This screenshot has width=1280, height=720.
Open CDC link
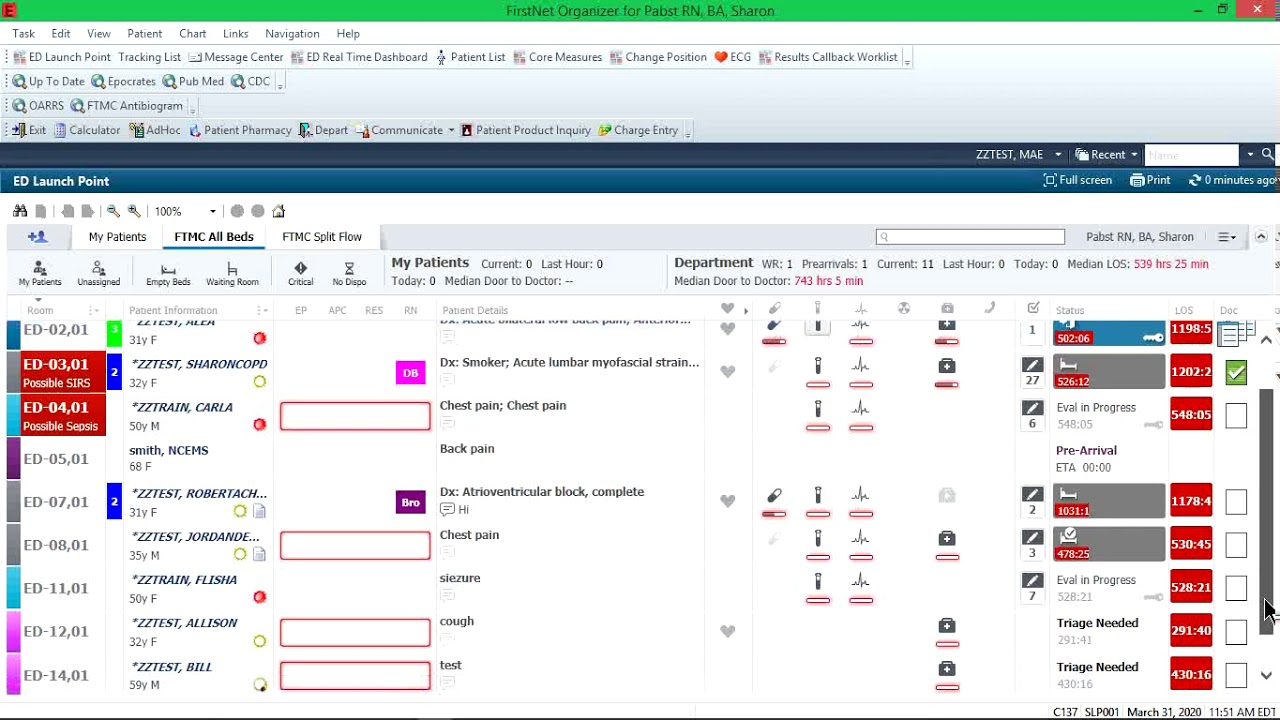251,81
